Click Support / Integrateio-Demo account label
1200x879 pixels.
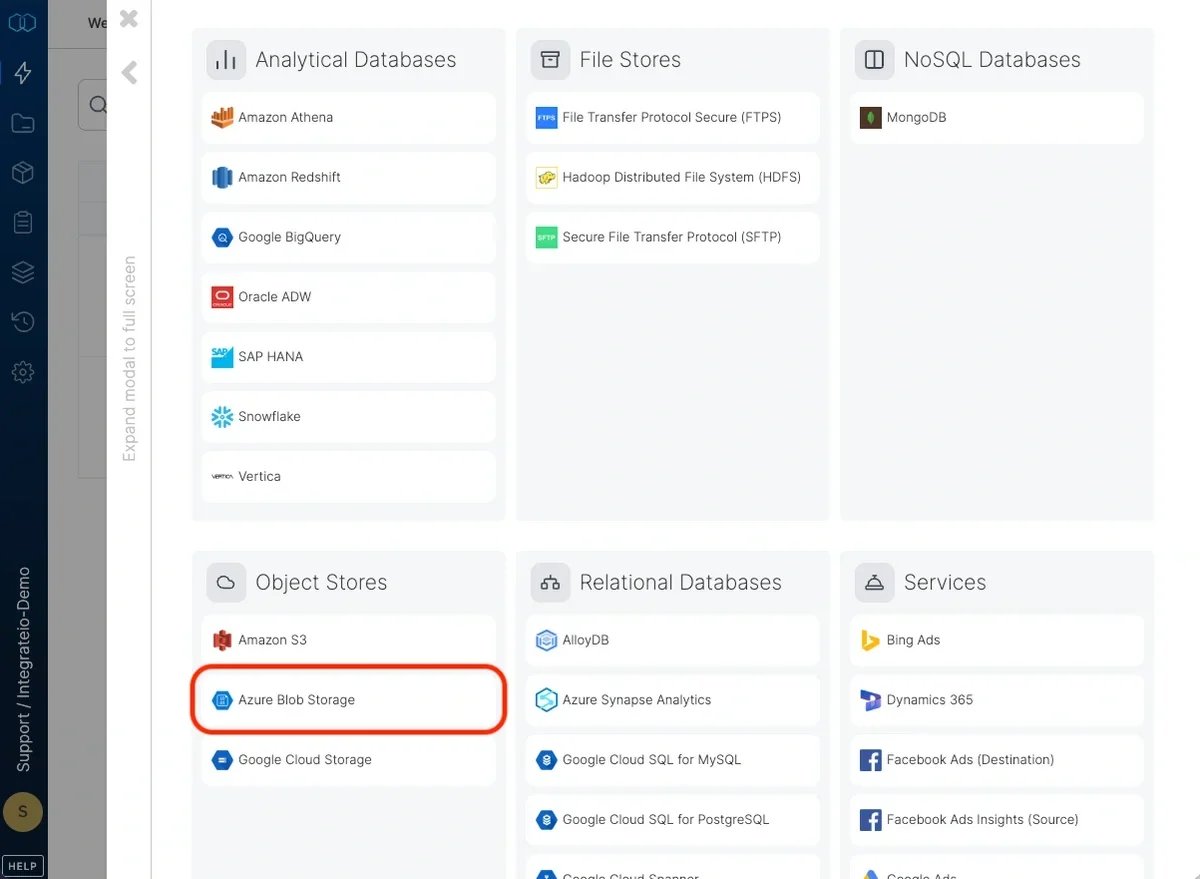(23, 670)
